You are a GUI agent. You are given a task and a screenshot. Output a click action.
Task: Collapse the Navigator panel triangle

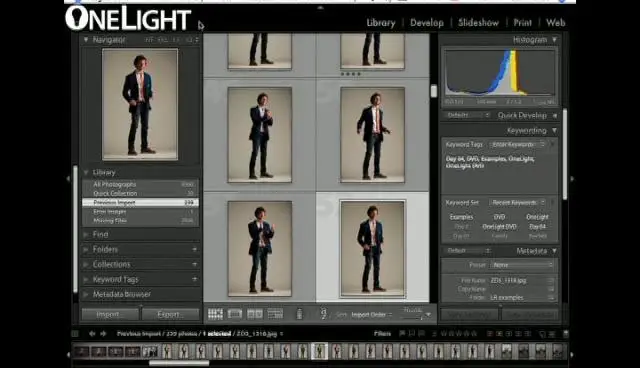point(86,40)
